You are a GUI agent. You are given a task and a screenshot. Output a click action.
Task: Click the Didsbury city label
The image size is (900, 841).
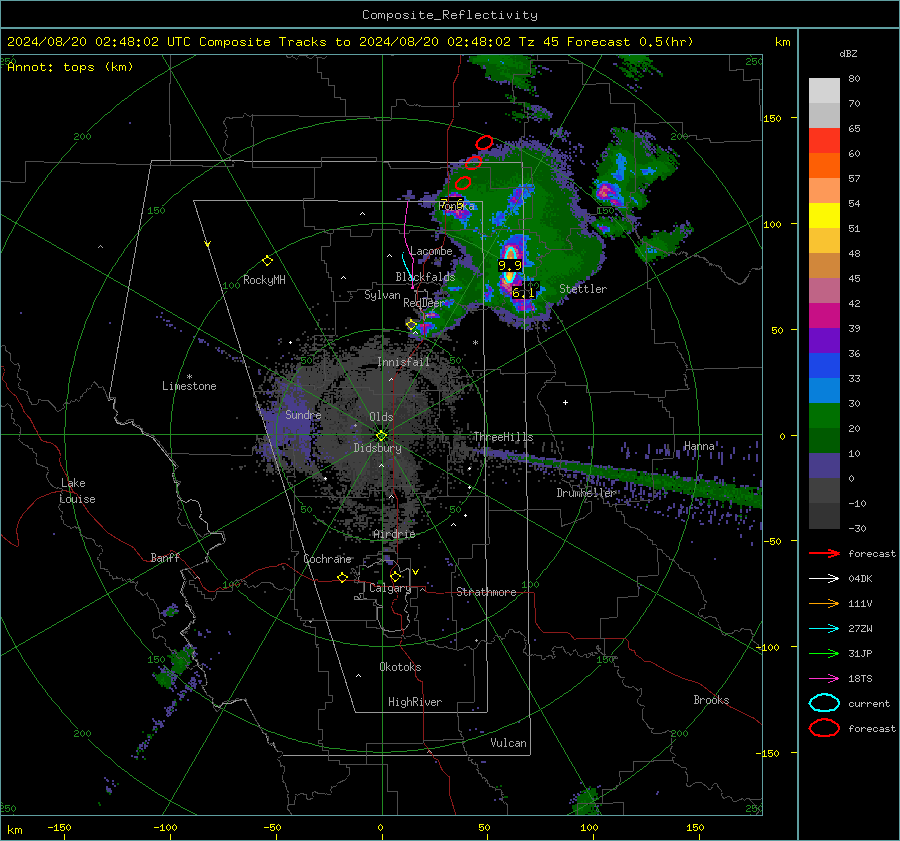(x=377, y=448)
